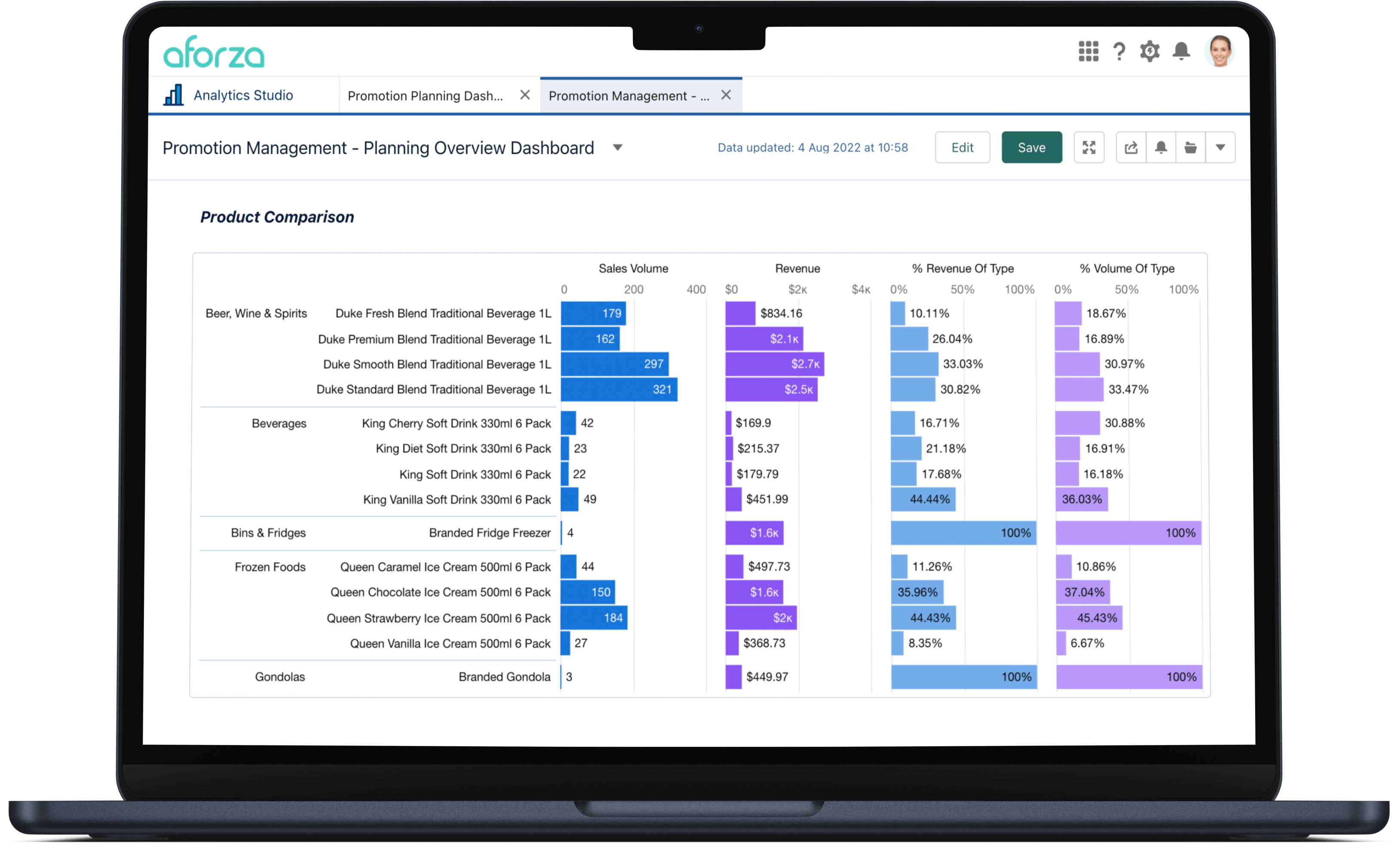Screen dimensions: 1400x843
Task: Click Duke Fresh Blend Traditional Beverage 1L label
Action: pos(443,313)
